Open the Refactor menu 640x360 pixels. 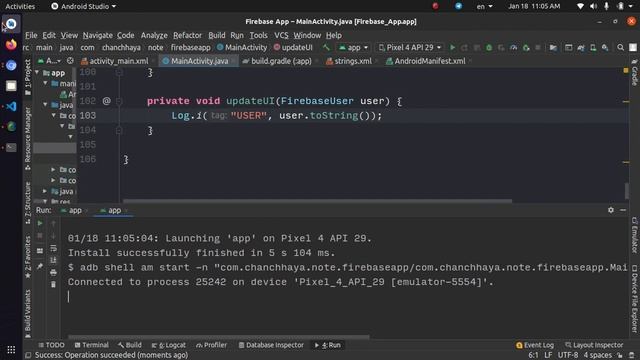[187, 36]
